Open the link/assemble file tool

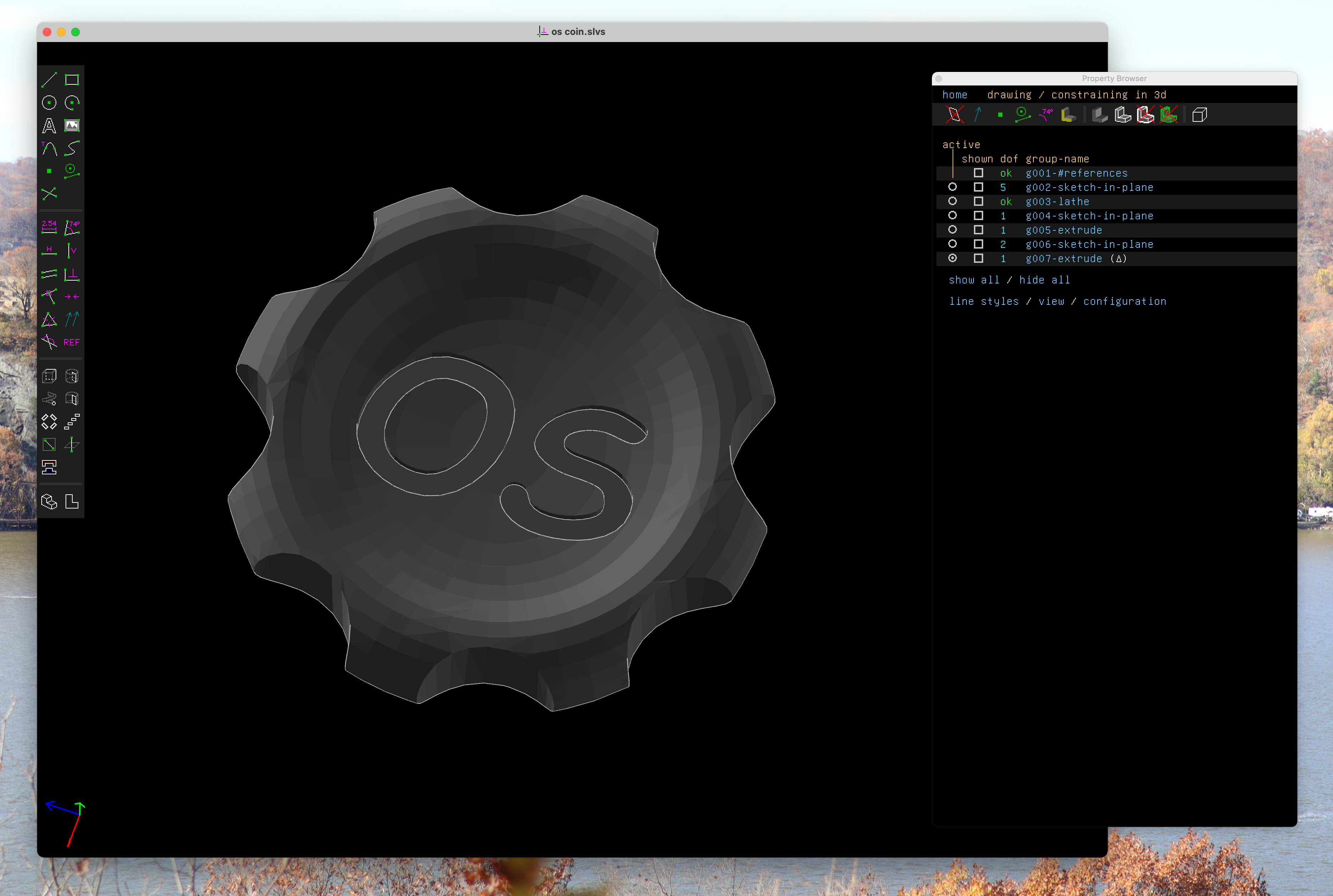49,468
